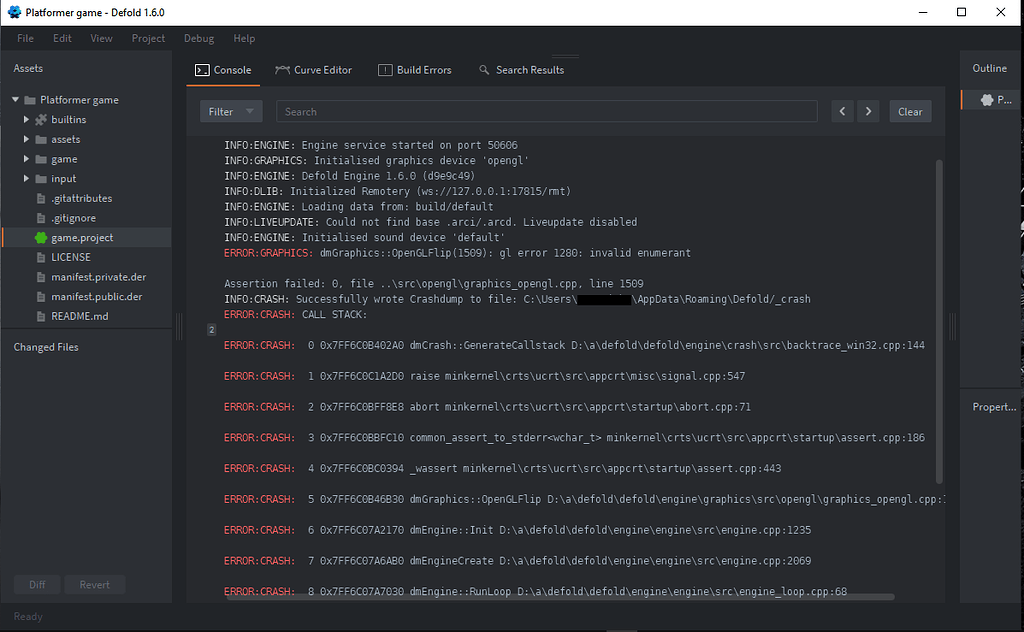Switch to the Curve Editor tab
This screenshot has width=1024, height=632.
[x=313, y=70]
